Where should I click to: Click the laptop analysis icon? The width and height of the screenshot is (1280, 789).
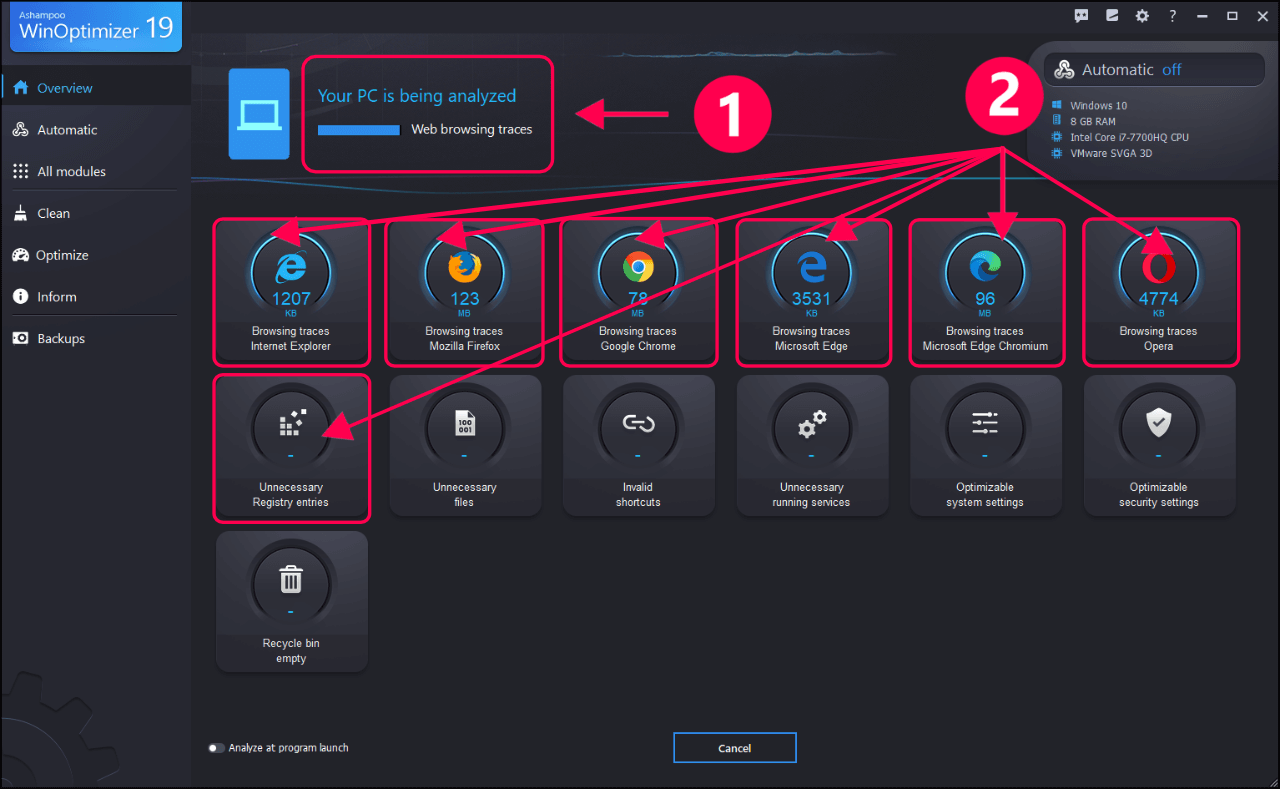pyautogui.click(x=259, y=114)
